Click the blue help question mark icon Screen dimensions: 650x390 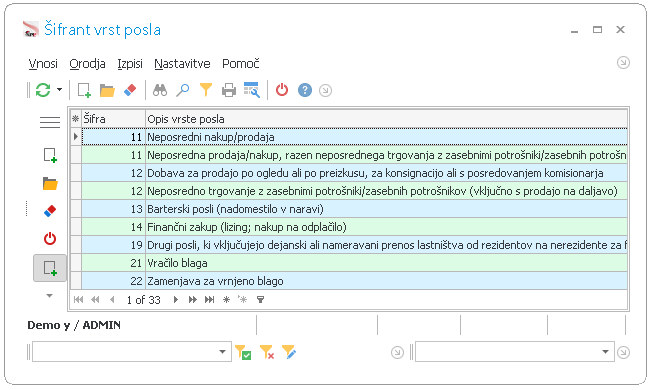point(305,90)
